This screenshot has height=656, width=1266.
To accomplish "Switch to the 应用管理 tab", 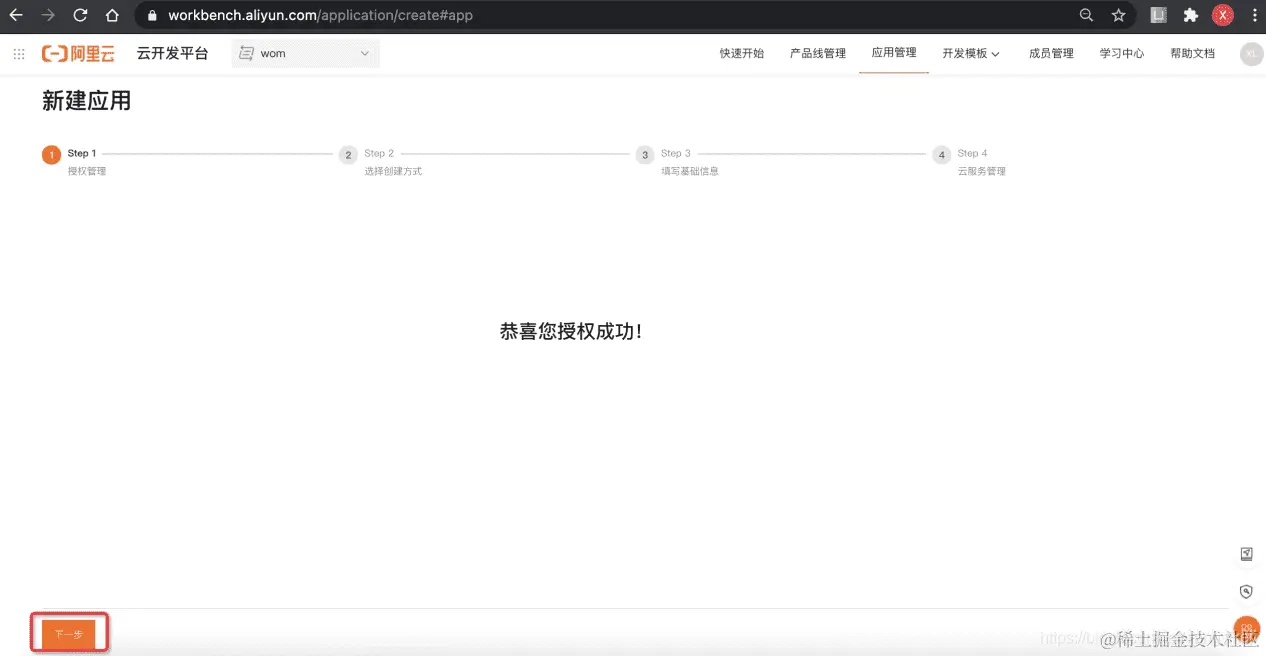I will (x=893, y=53).
